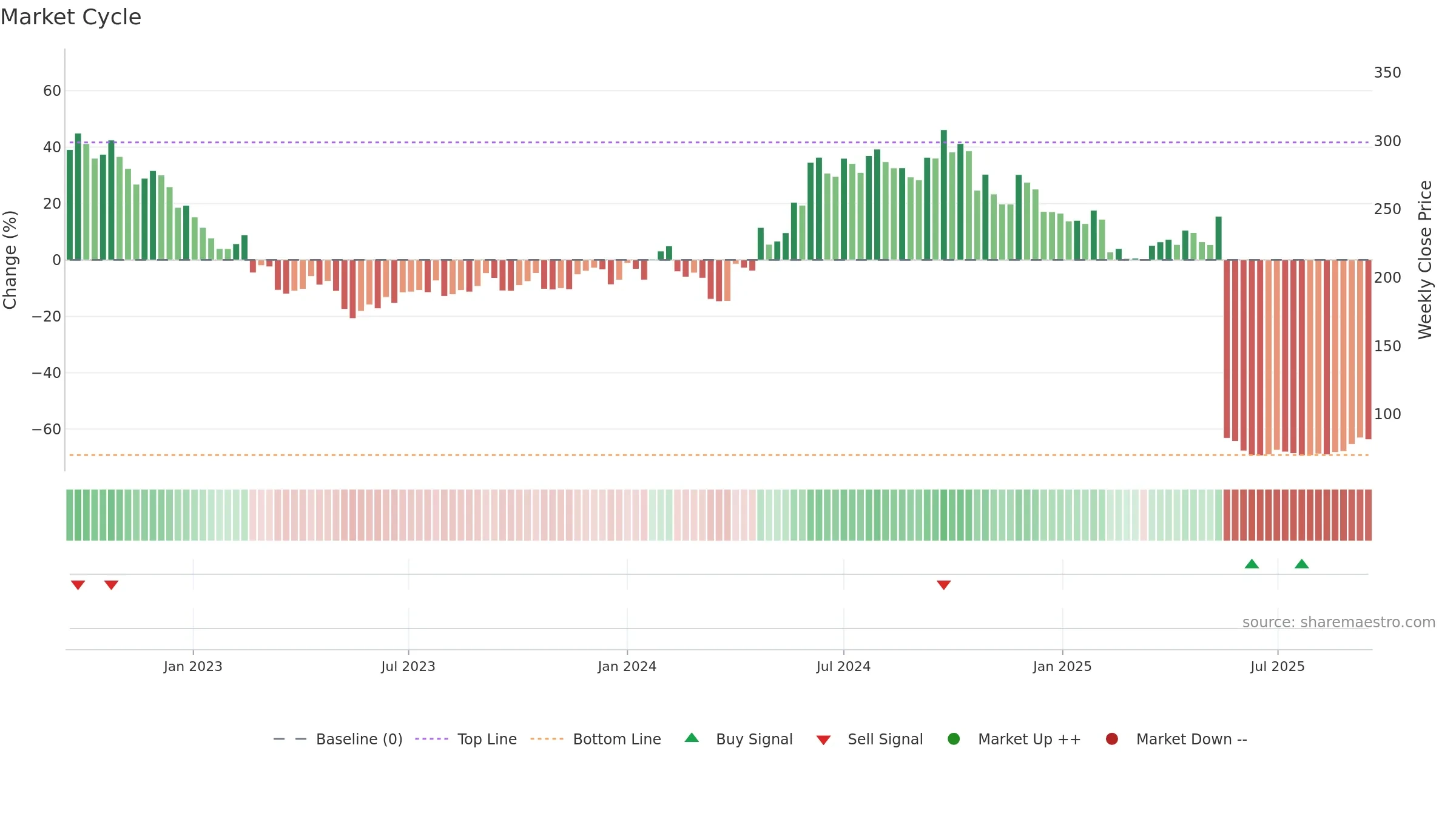Click the Jan 2025 axis label

pos(1062,667)
